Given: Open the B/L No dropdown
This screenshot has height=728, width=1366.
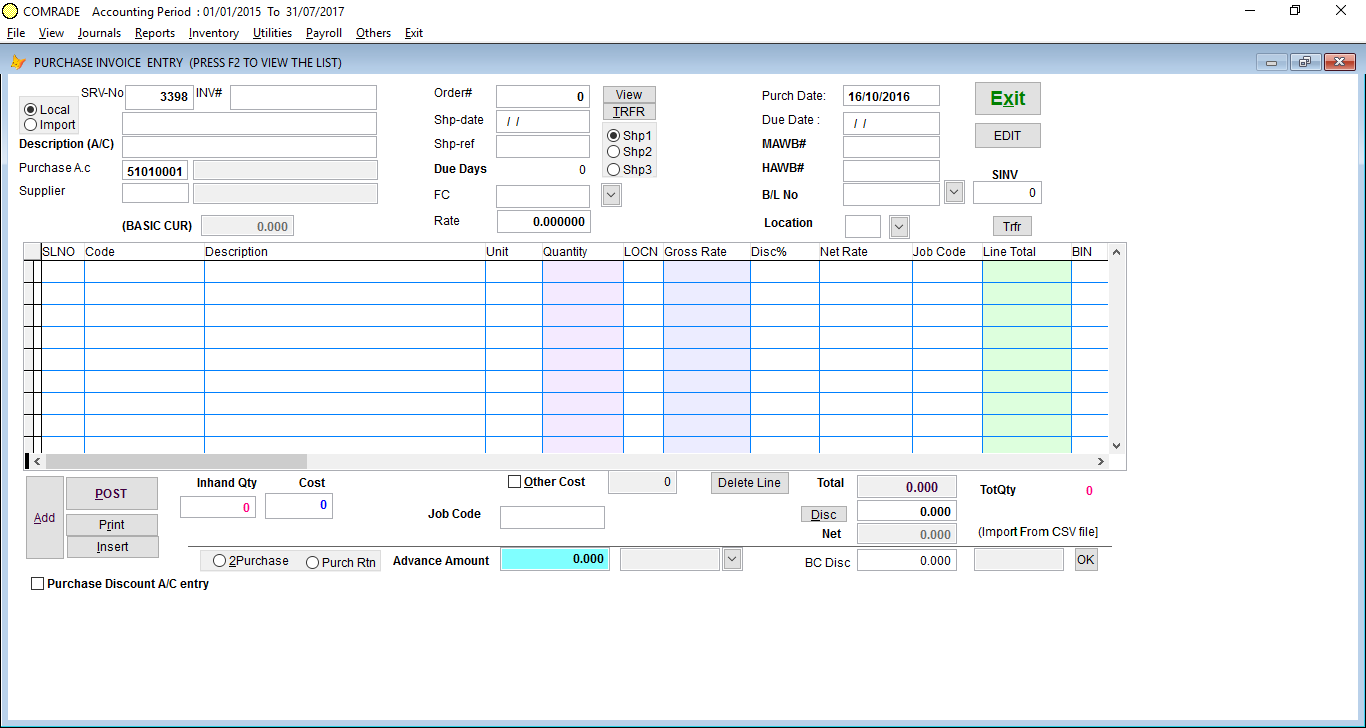Looking at the screenshot, I should click(953, 191).
